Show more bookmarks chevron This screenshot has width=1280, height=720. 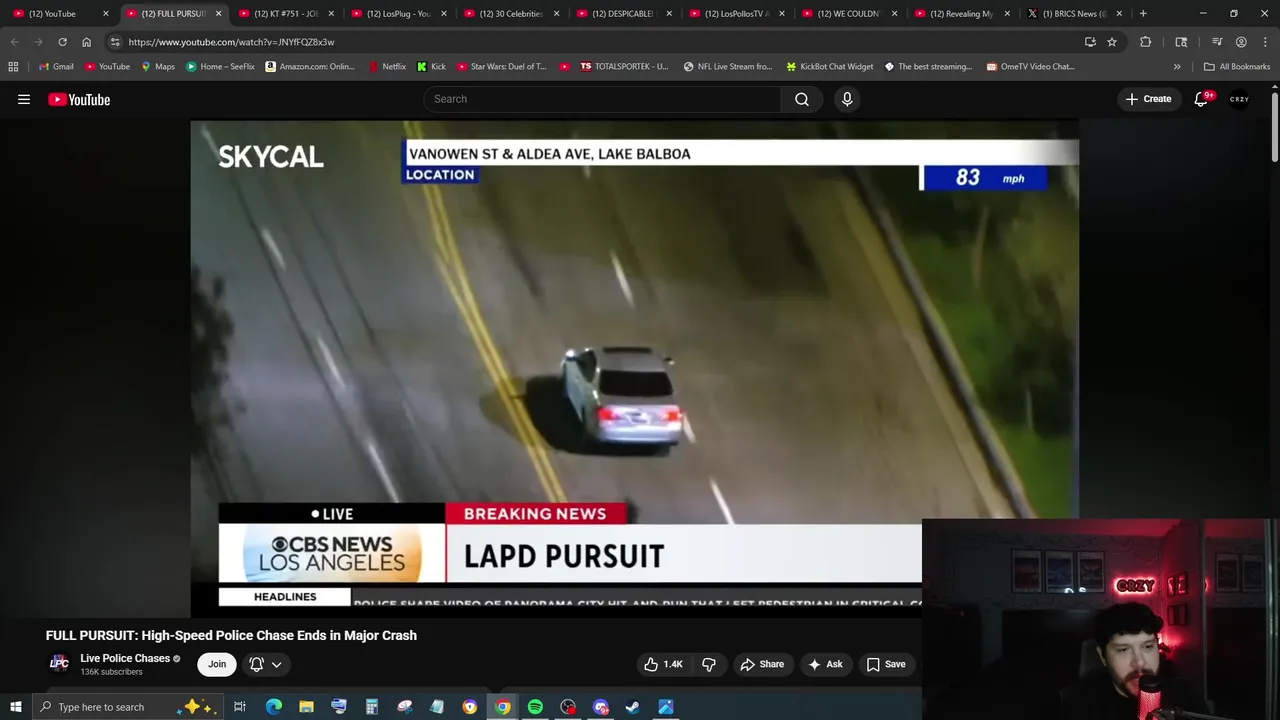coord(1177,67)
